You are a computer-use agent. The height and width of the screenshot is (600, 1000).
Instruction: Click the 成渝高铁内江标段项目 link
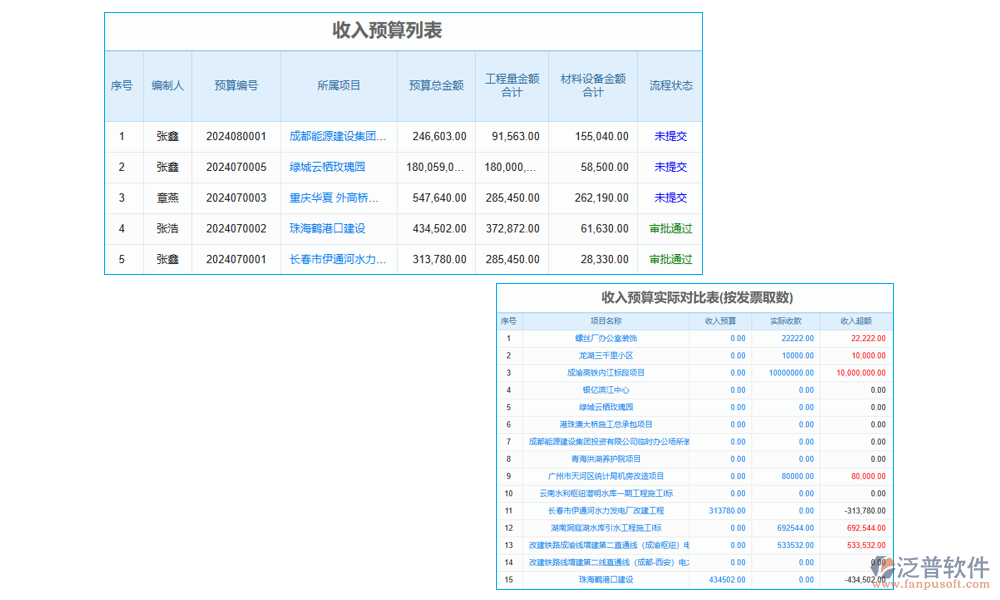point(606,373)
